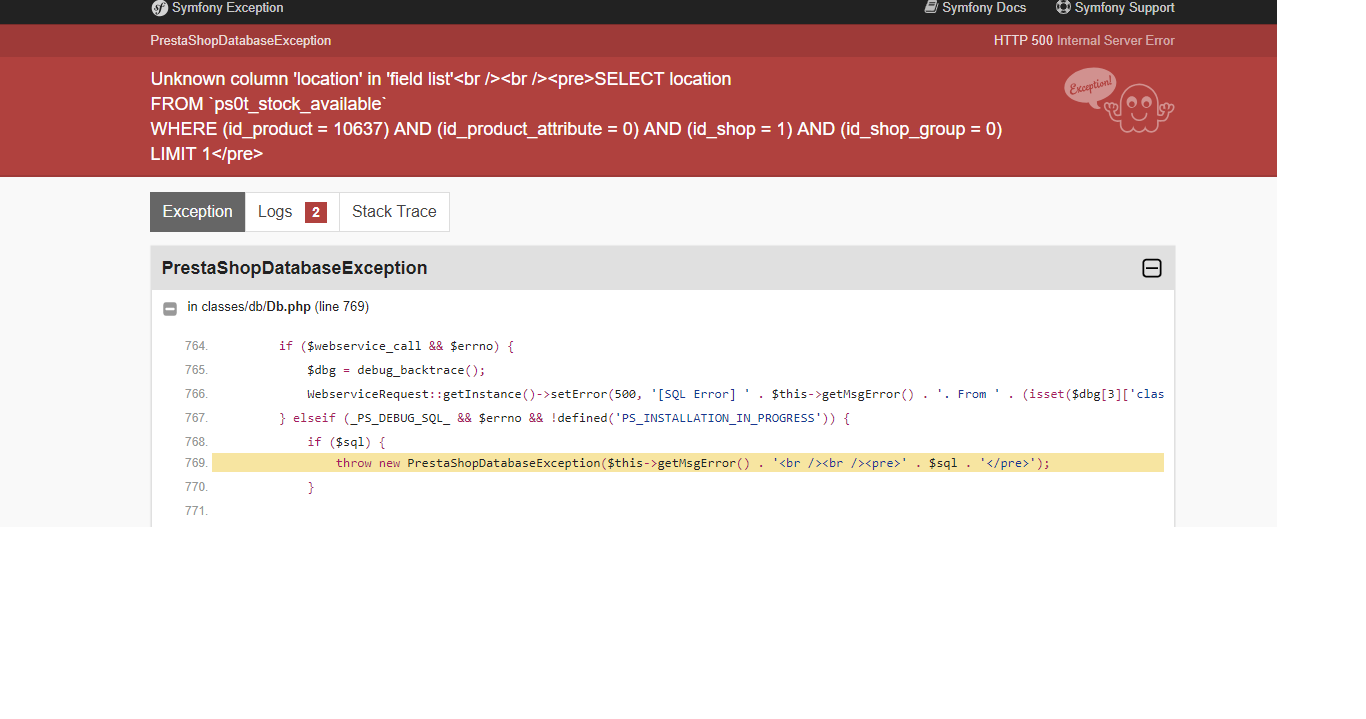The height and width of the screenshot is (719, 1366).
Task: Open the Symfony Support link
Action: pyautogui.click(x=1115, y=8)
